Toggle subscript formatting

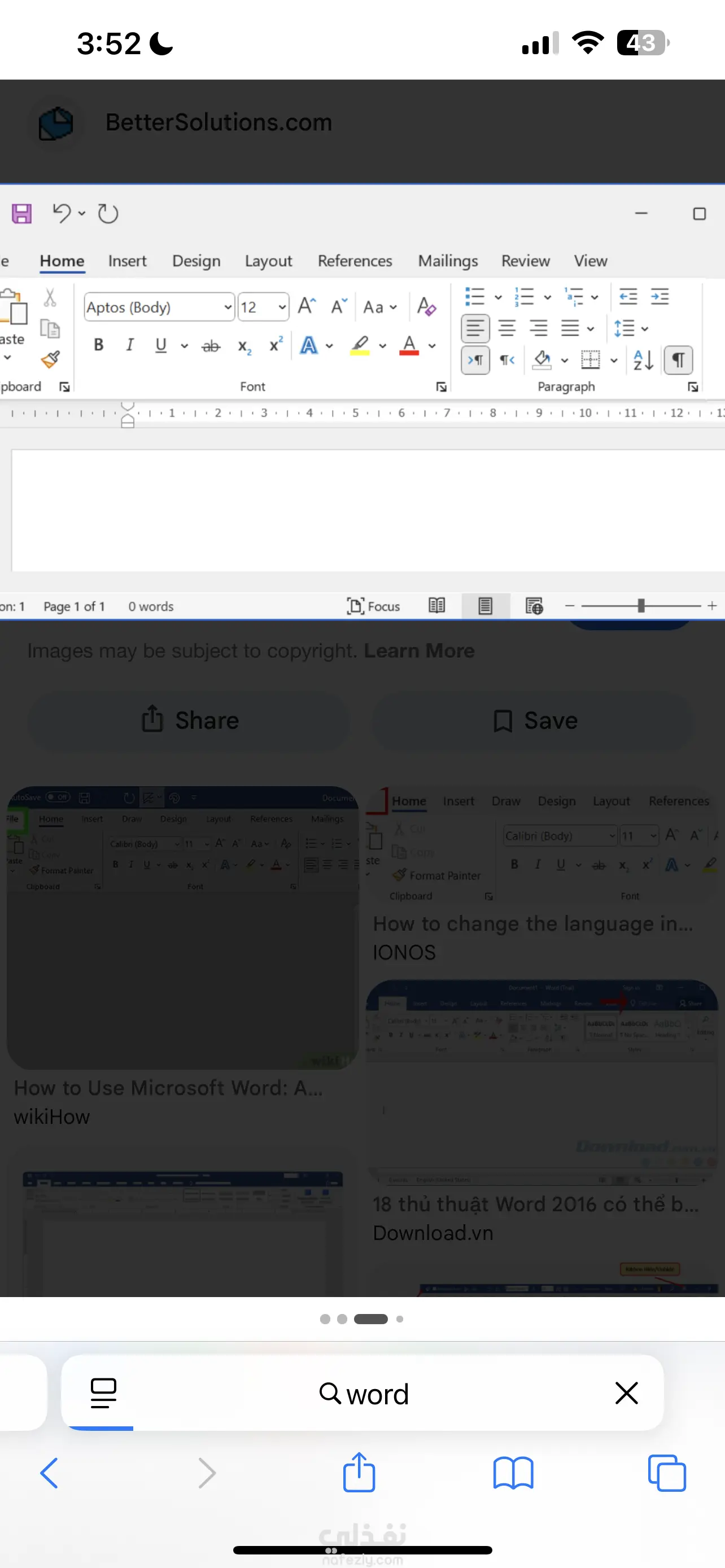click(x=244, y=347)
